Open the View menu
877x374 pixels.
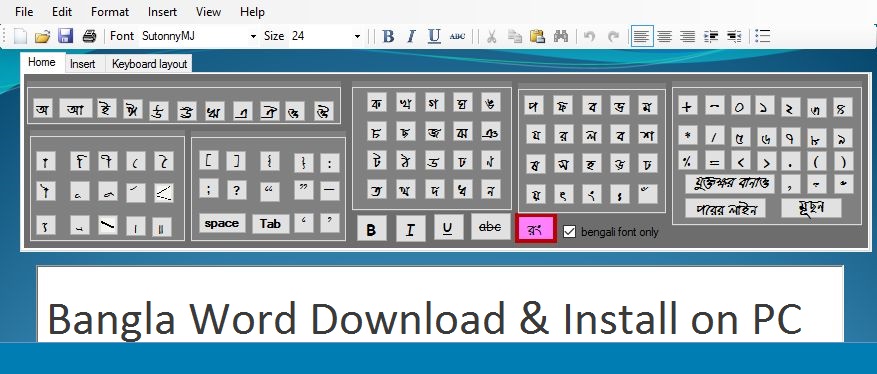point(208,12)
